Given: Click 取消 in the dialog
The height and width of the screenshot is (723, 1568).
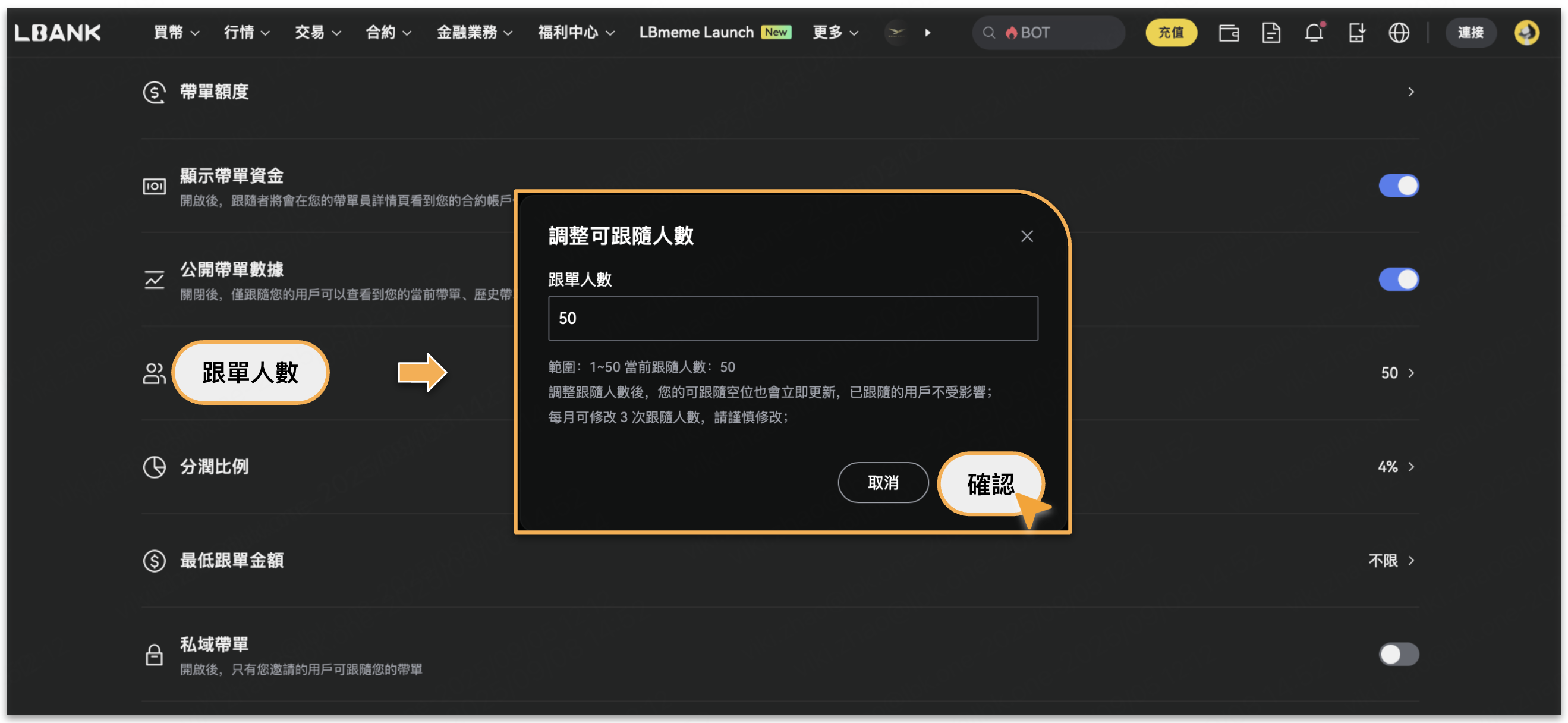Looking at the screenshot, I should click(x=883, y=483).
